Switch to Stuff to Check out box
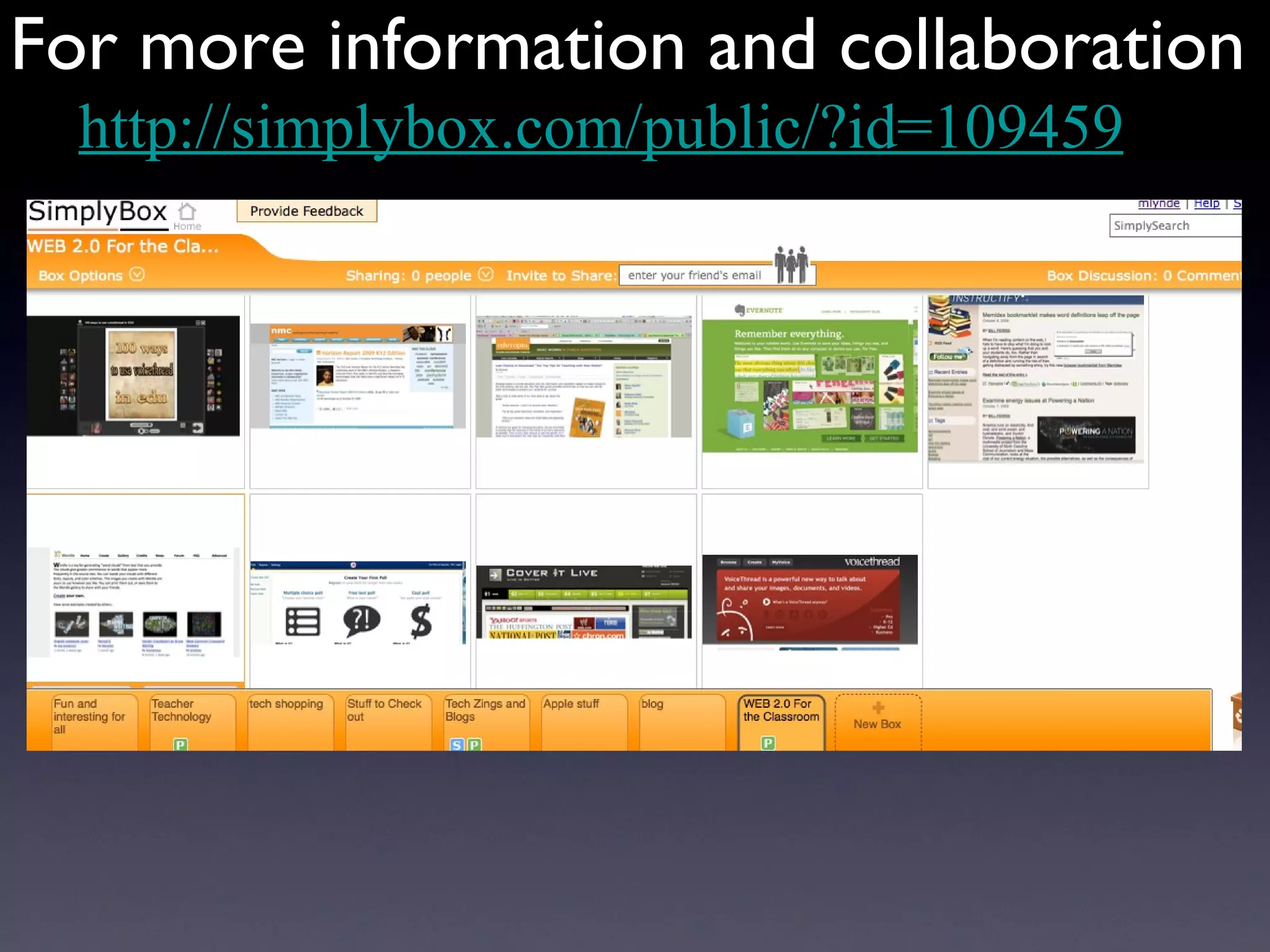The height and width of the screenshot is (952, 1270). coord(388,722)
